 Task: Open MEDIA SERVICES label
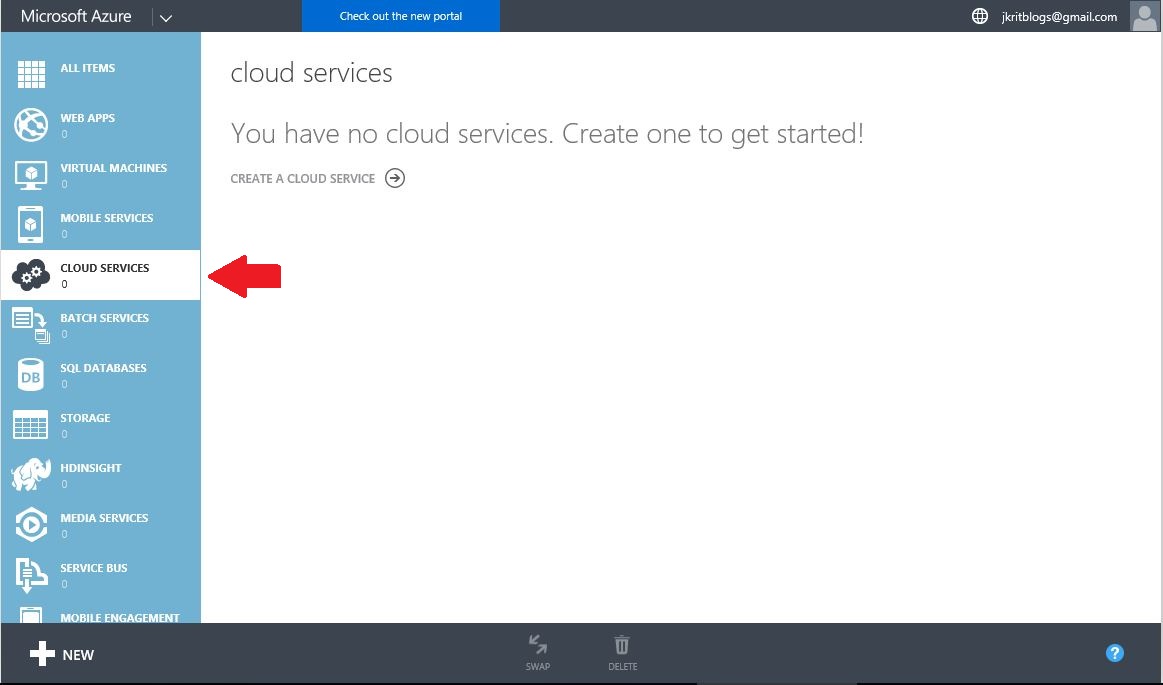coord(104,518)
